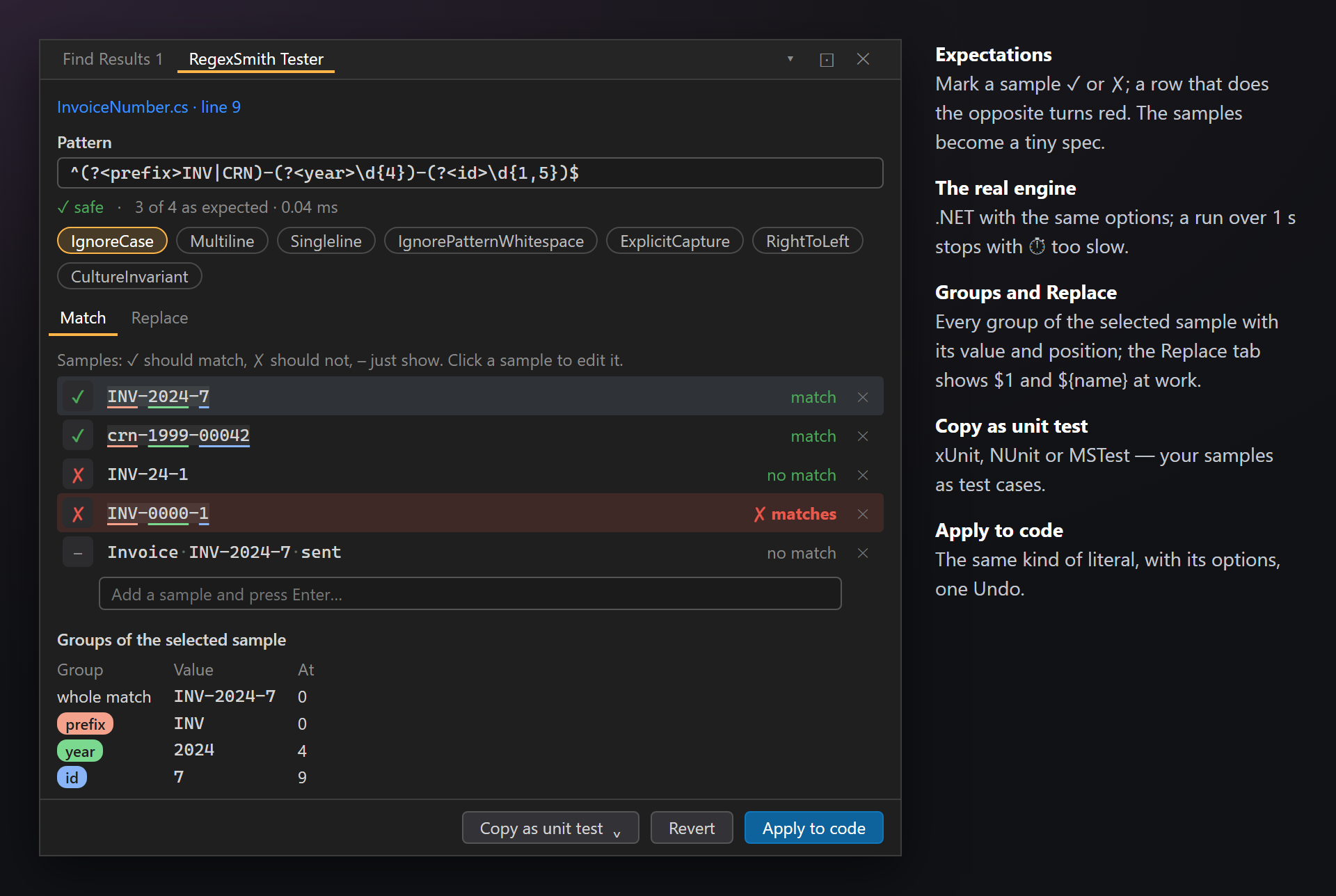Select the crn-1999-00042 sample text
This screenshot has width=1336, height=896.
pyautogui.click(x=178, y=435)
